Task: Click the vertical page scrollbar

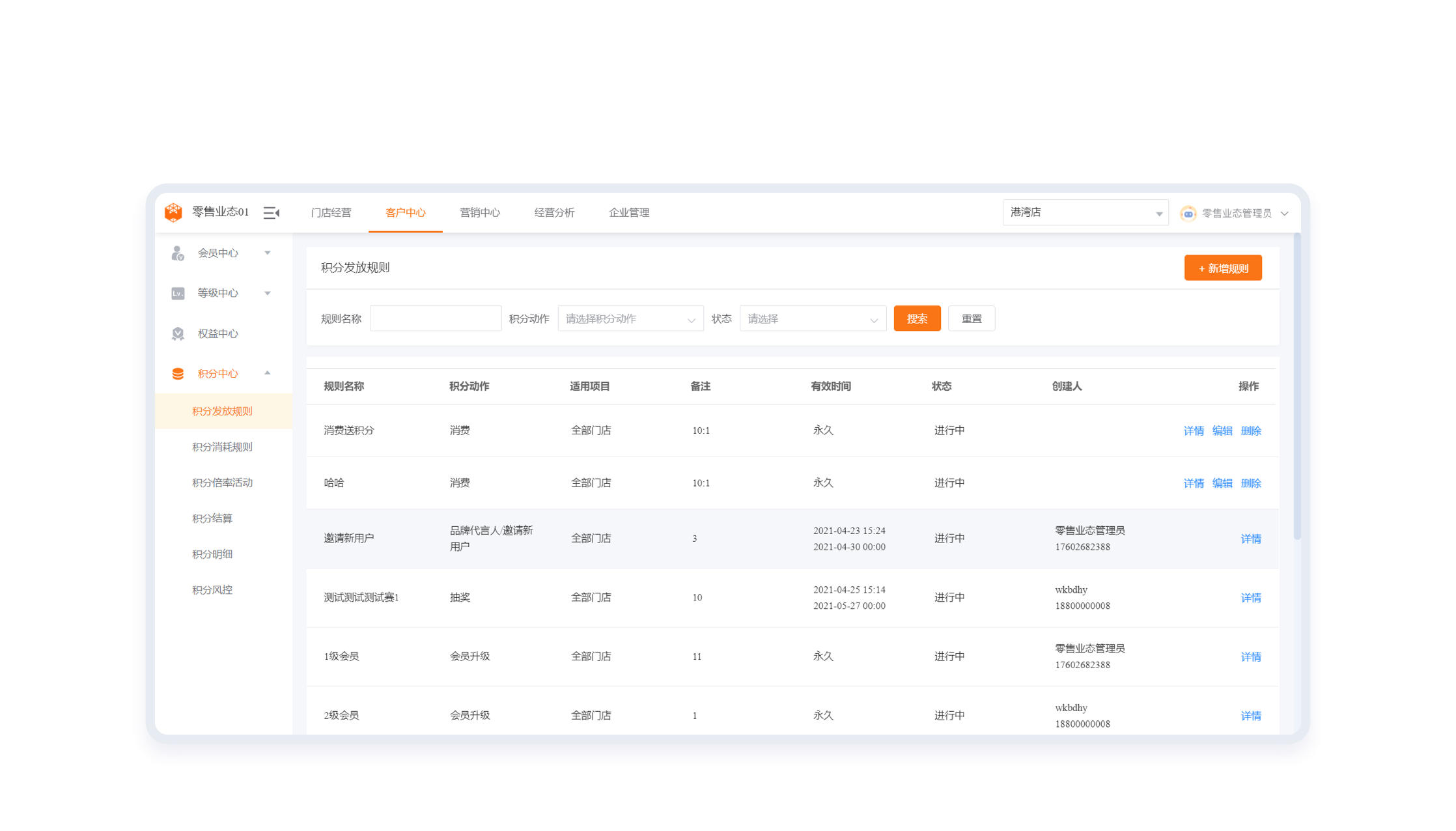Action: click(x=1297, y=387)
